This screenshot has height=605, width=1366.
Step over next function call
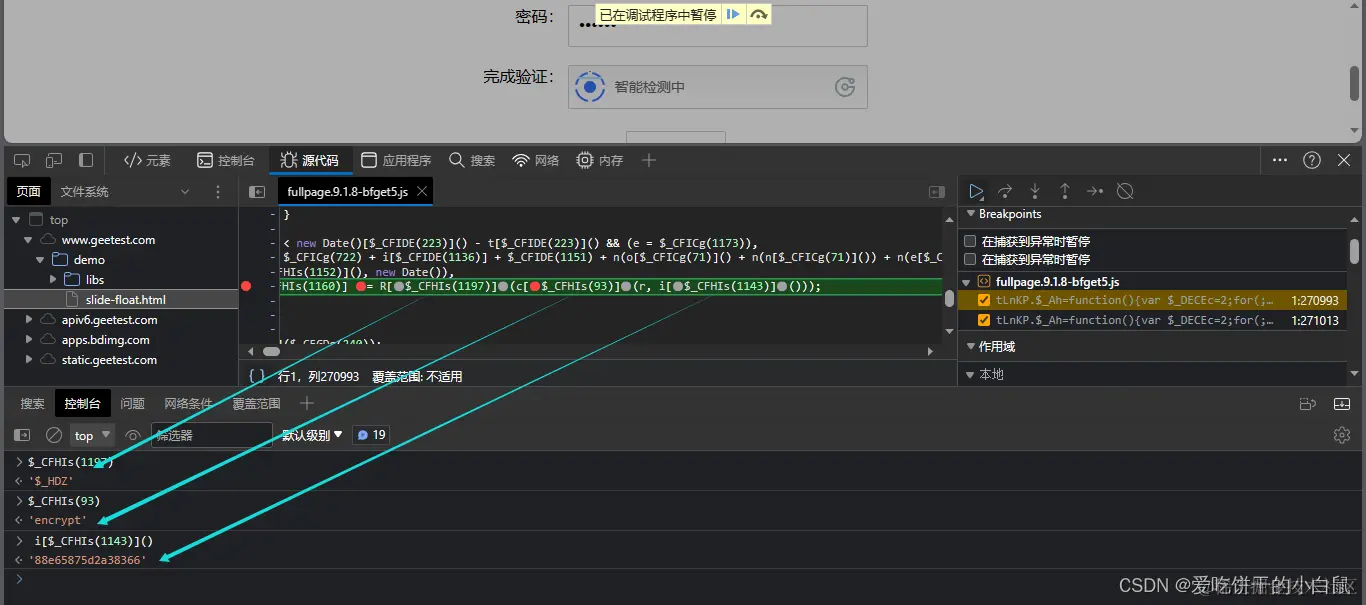click(x=1005, y=191)
